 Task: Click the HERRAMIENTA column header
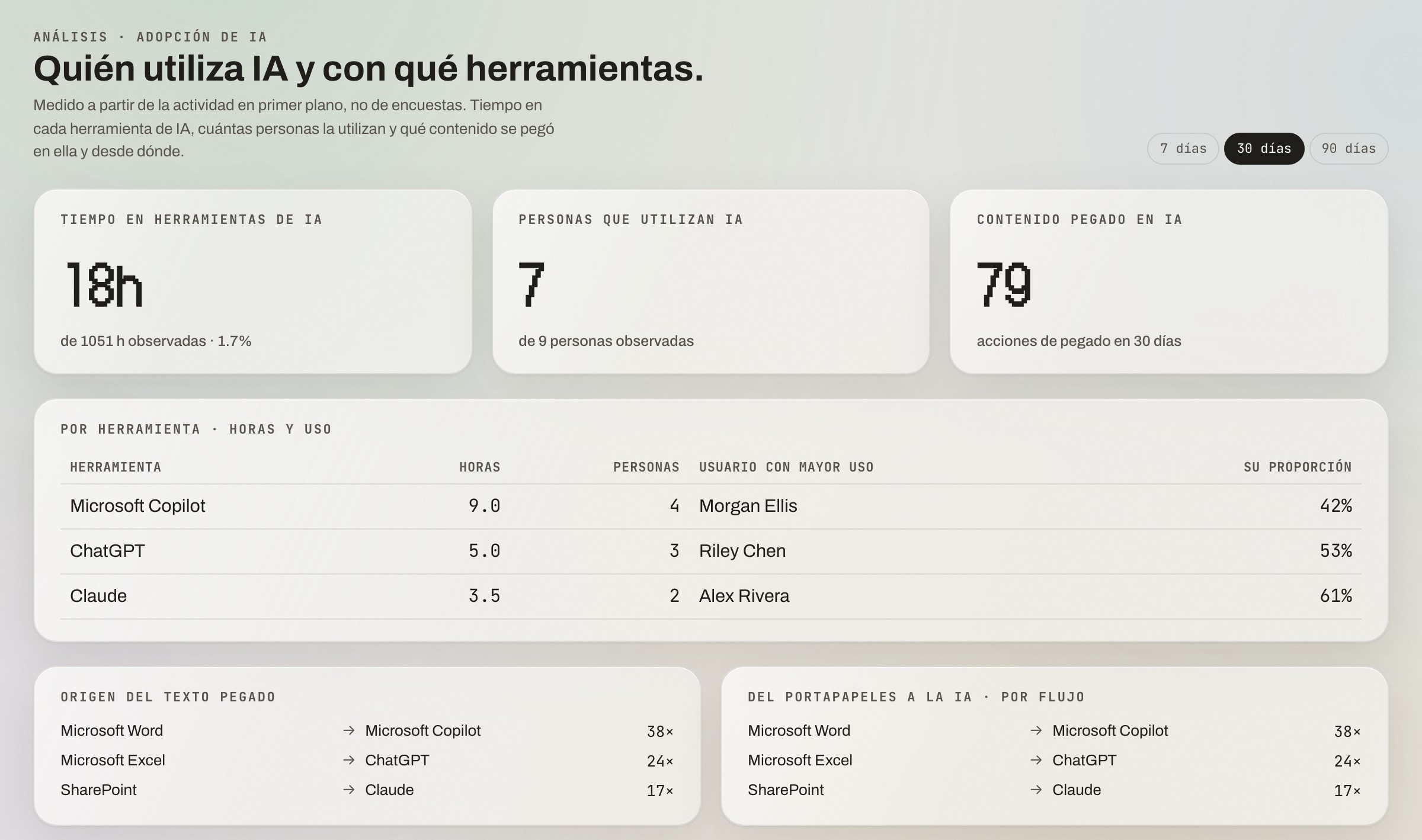click(116, 467)
